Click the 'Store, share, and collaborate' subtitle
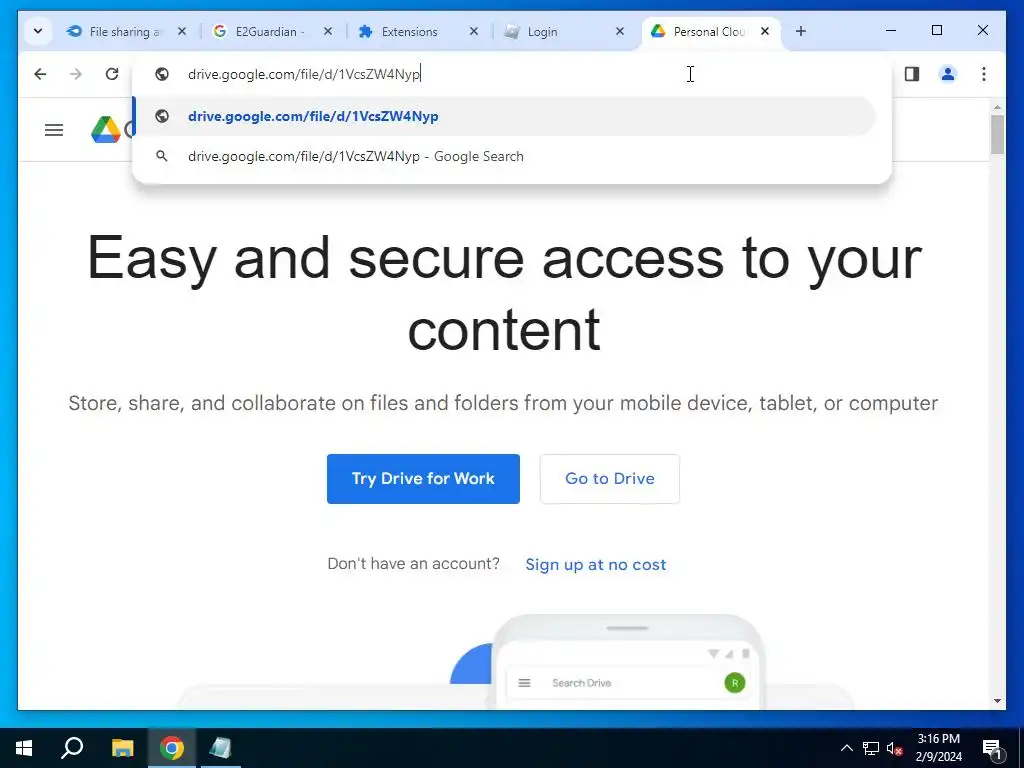The height and width of the screenshot is (768, 1024). pos(503,403)
